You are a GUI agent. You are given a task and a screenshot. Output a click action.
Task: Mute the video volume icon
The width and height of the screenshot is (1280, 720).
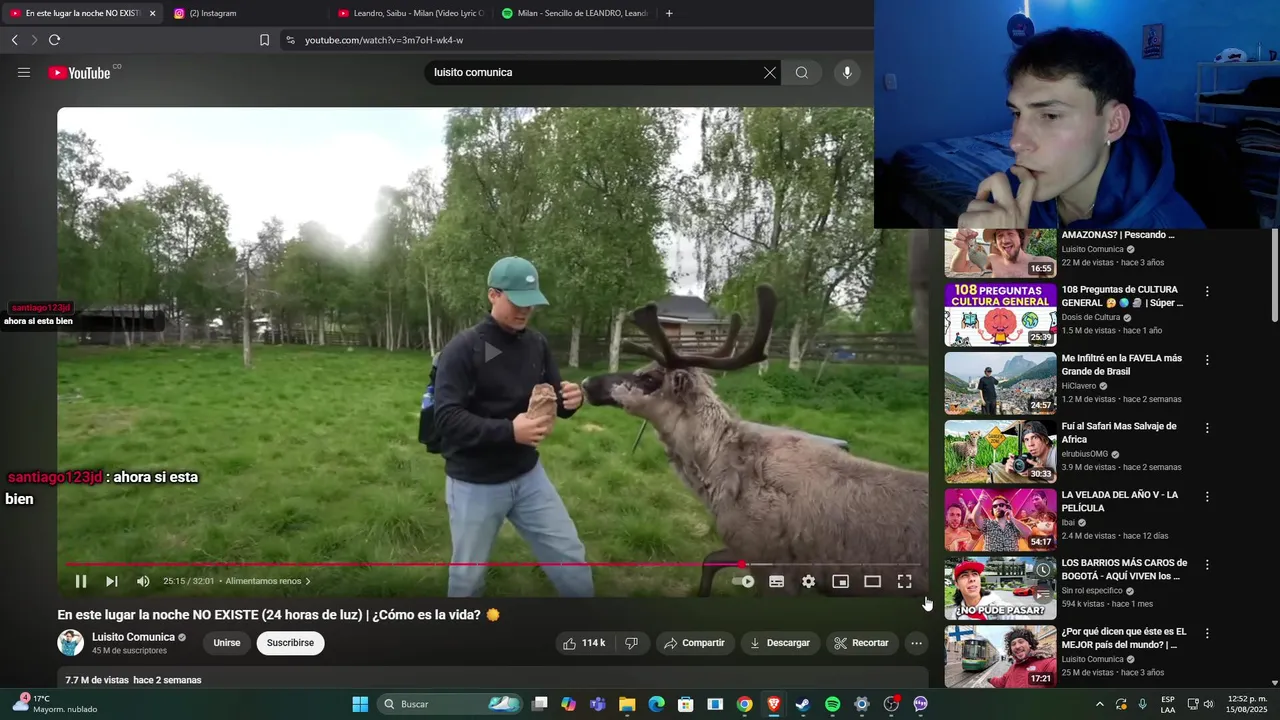tap(143, 581)
